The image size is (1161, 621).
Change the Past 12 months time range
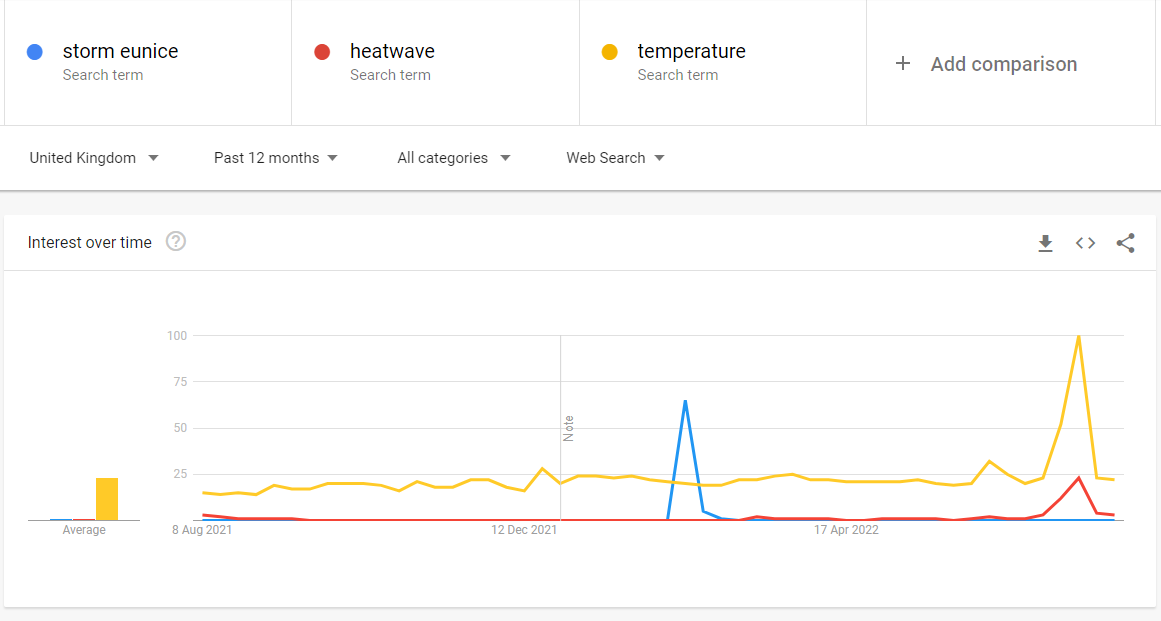(276, 158)
